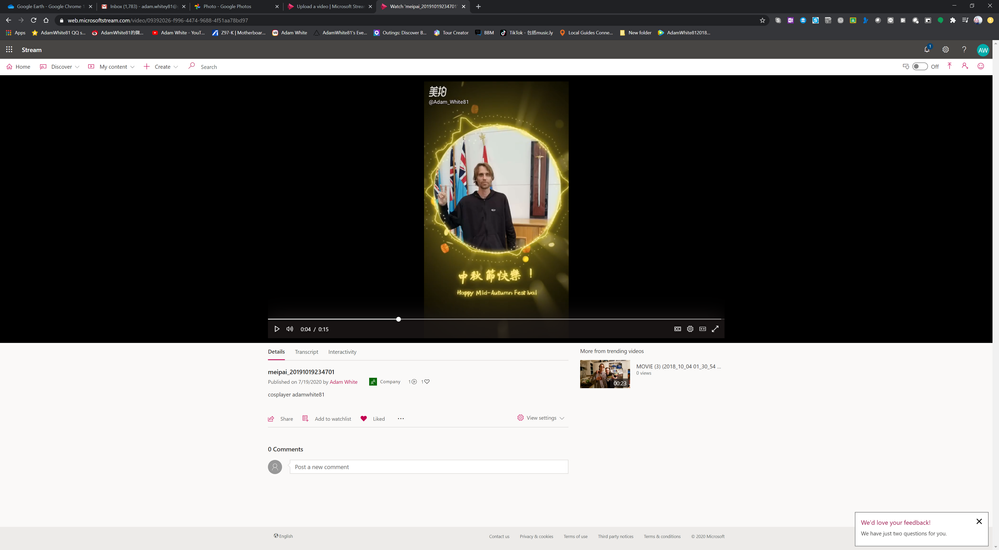Open Contact us footer link
Screen dimensions: 999x550
coord(499,537)
